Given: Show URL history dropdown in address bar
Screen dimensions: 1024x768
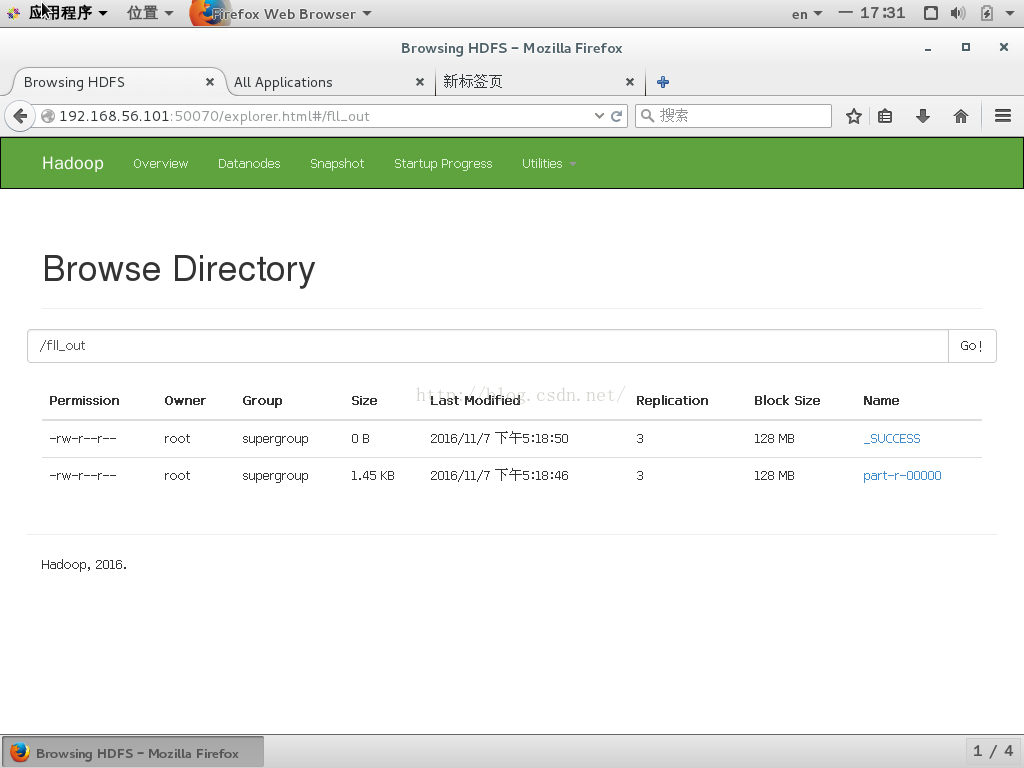Looking at the screenshot, I should [x=599, y=116].
